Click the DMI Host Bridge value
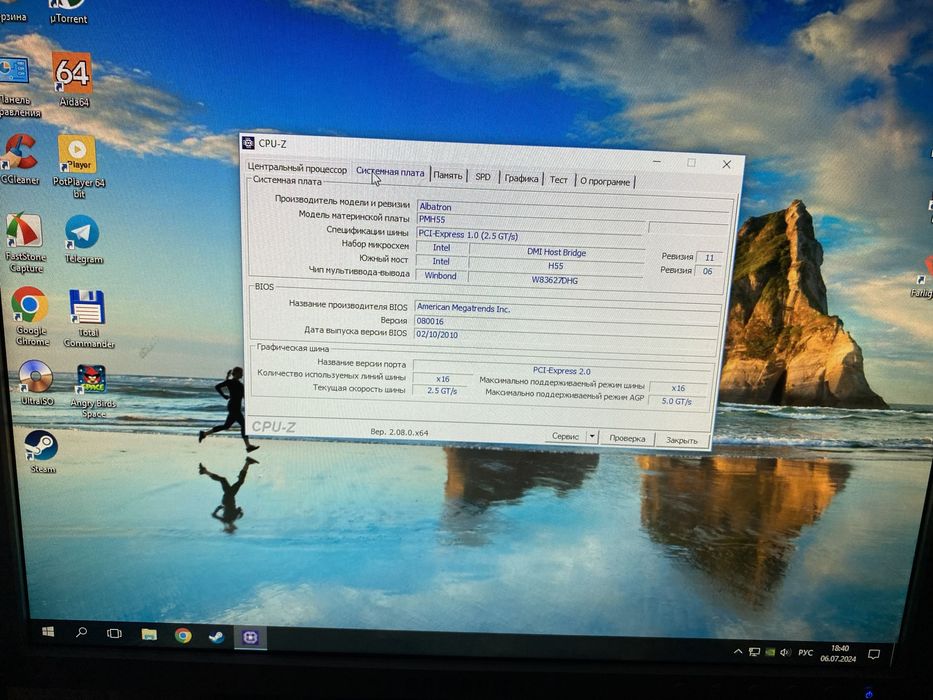This screenshot has width=933, height=700. pos(556,252)
